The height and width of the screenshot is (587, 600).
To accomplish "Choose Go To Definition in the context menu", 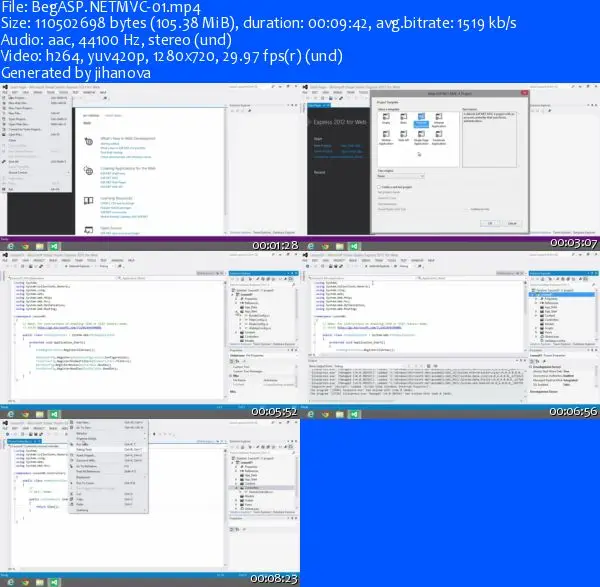I will [x=108, y=466].
